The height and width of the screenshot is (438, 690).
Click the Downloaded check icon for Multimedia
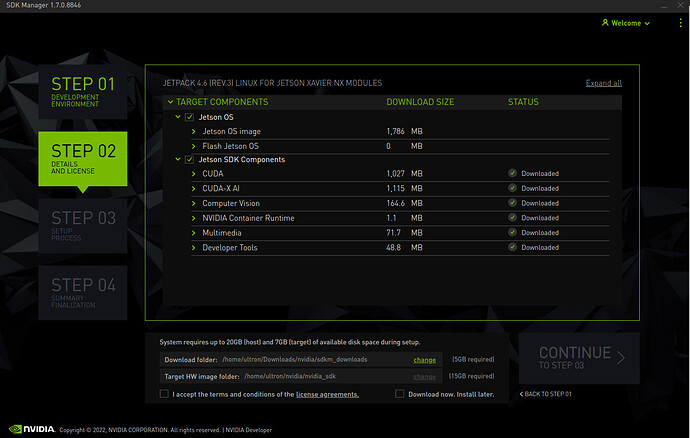tap(512, 232)
